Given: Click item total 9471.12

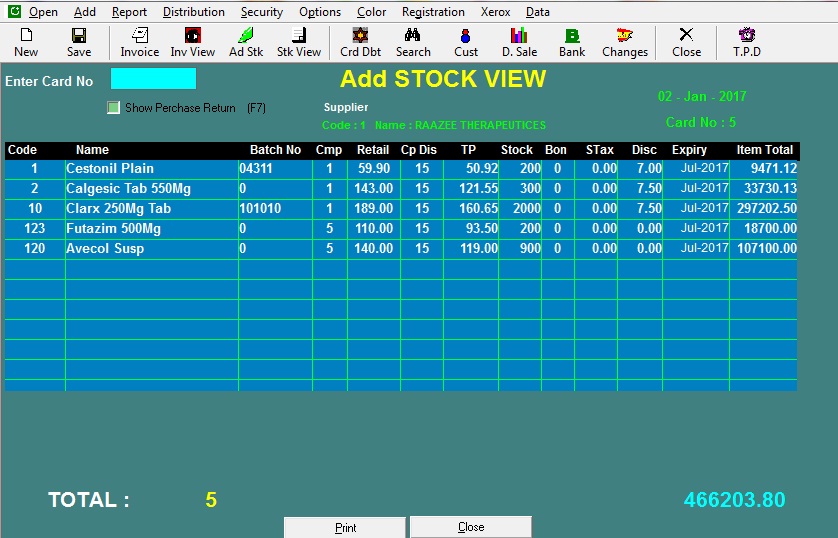Looking at the screenshot, I should click(774, 168).
